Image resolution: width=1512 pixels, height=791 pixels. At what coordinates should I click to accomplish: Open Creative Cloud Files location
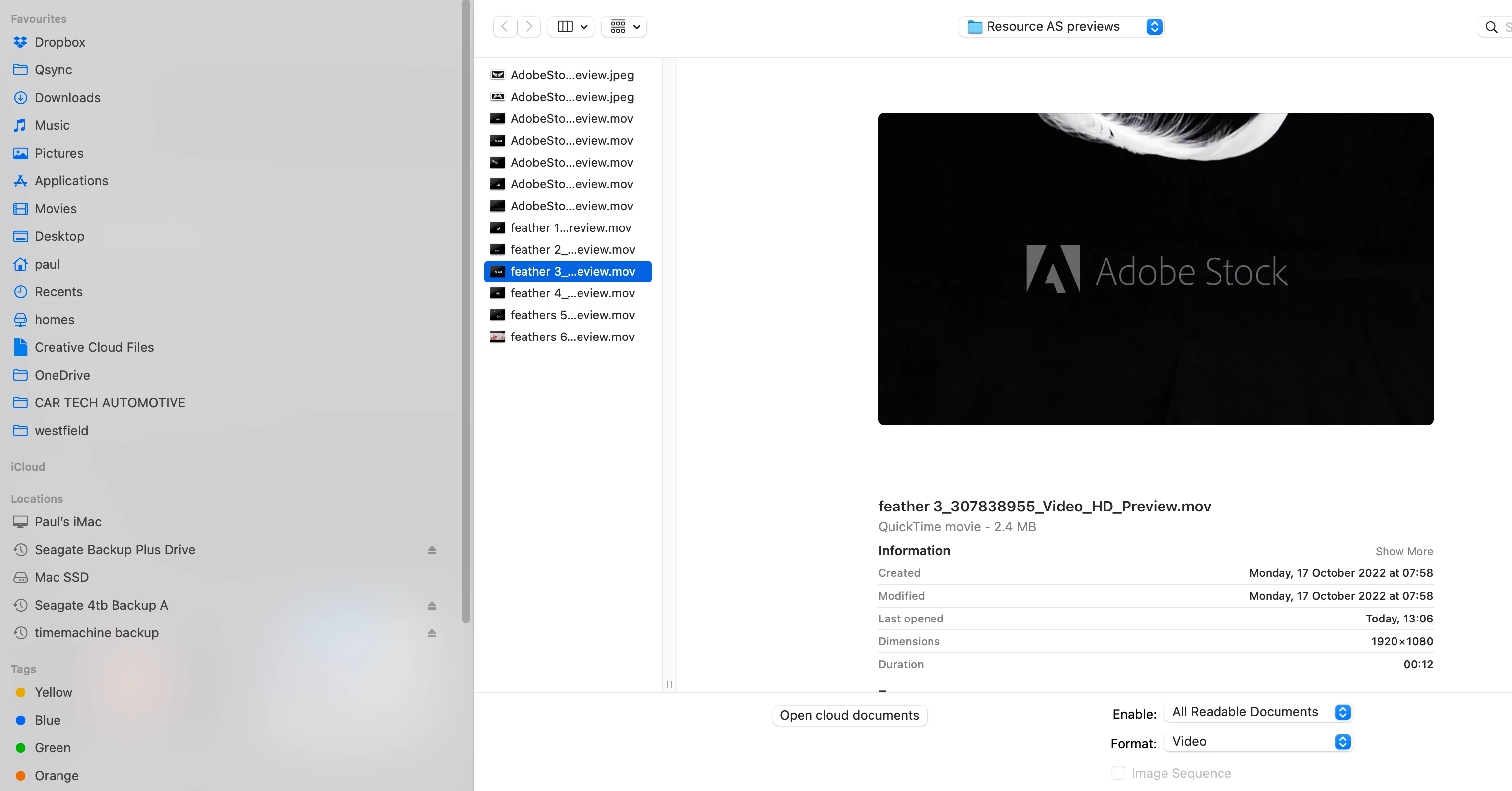coord(94,347)
